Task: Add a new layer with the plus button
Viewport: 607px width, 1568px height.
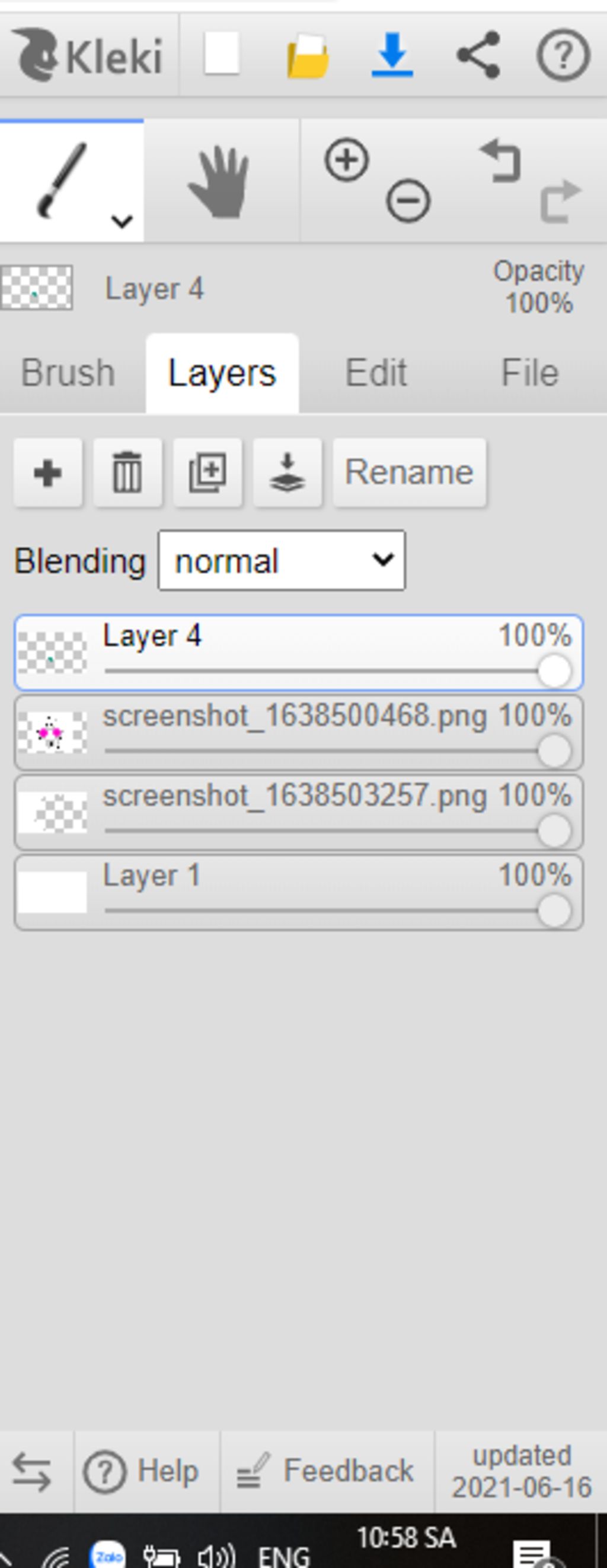Action: tap(48, 473)
